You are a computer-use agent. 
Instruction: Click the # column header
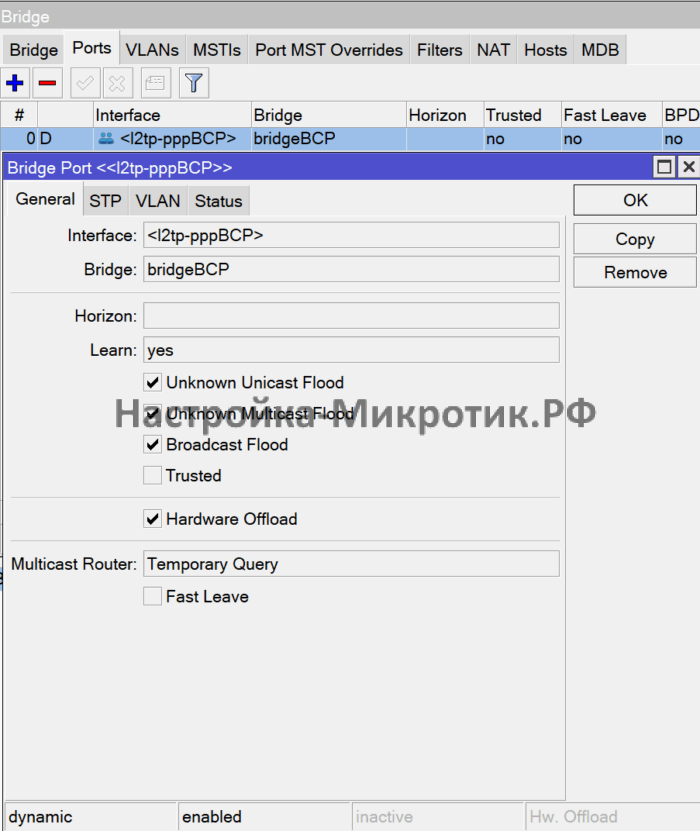tap(19, 115)
